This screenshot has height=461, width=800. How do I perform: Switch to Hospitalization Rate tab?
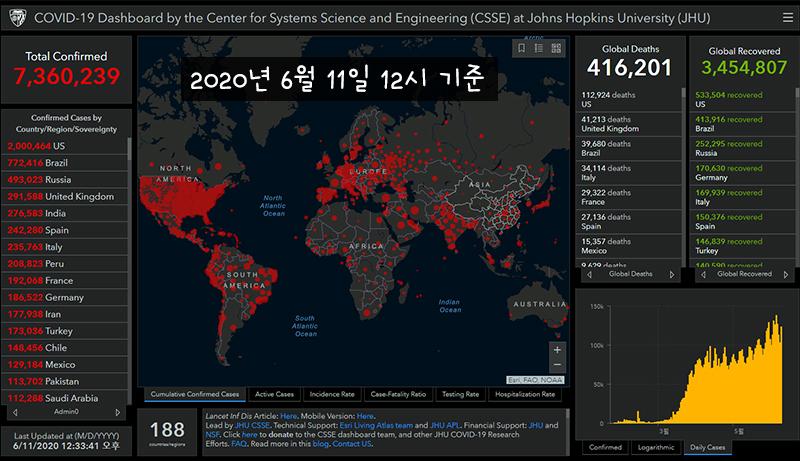525,394
